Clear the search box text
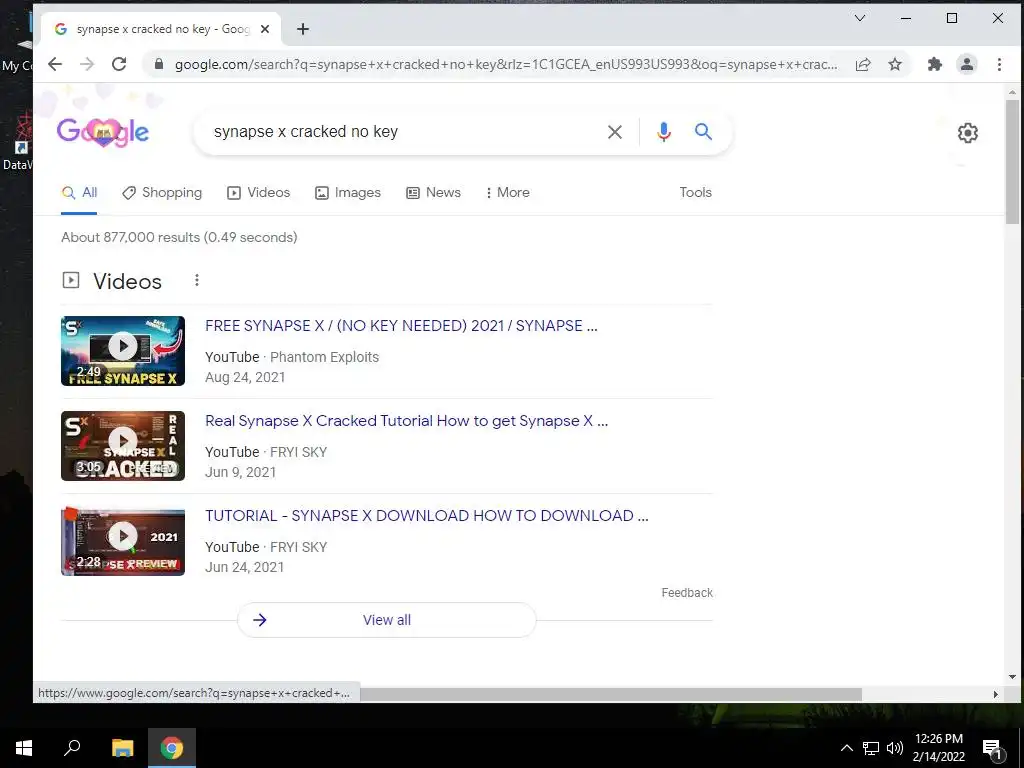 tap(615, 132)
